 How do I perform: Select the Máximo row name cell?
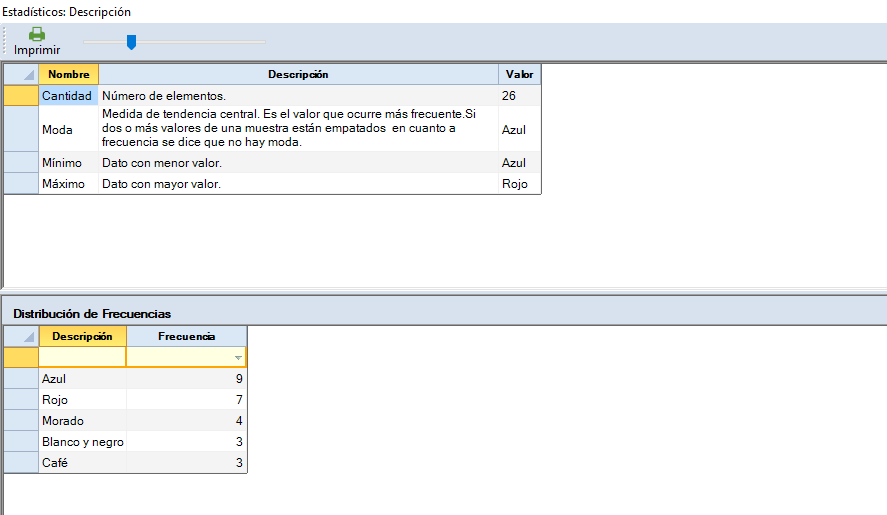64,184
